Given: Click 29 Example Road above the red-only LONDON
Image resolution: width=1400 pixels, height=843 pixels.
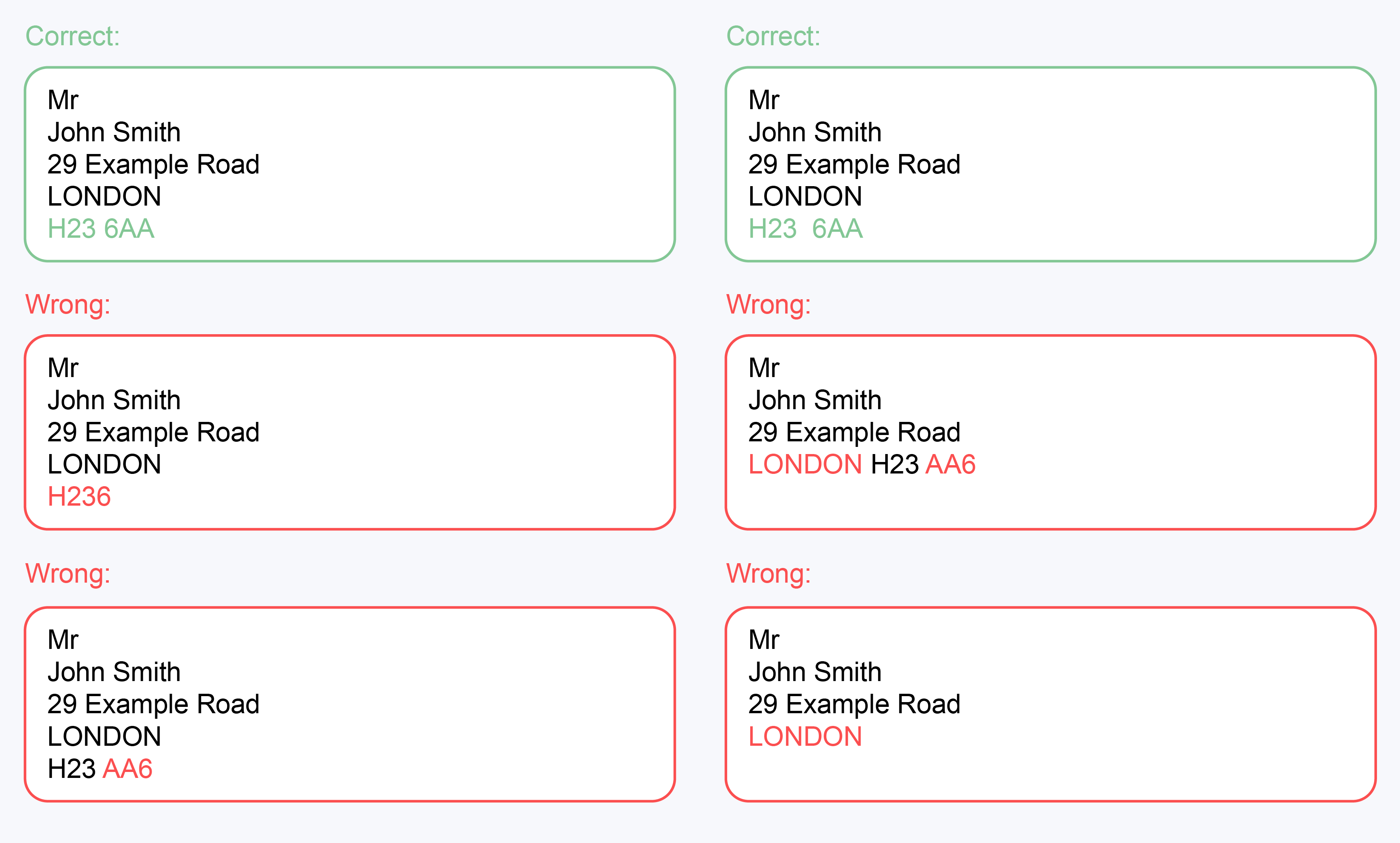Looking at the screenshot, I should (x=854, y=704).
